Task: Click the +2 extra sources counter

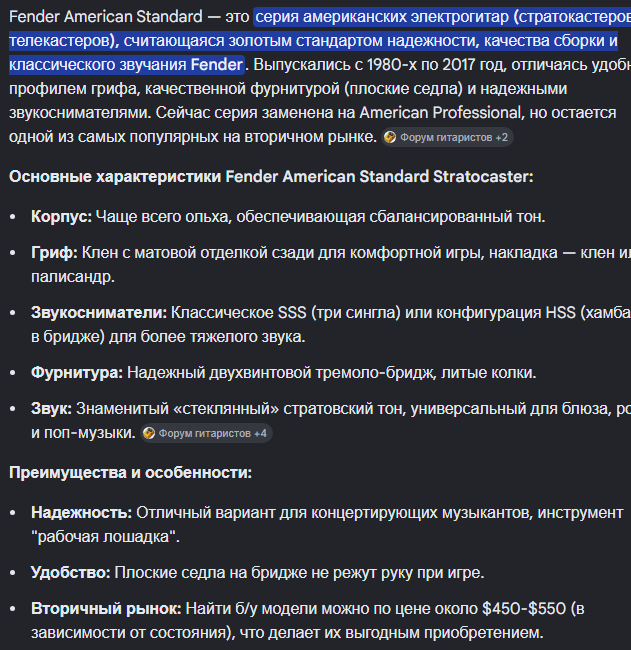Action: (x=502, y=138)
